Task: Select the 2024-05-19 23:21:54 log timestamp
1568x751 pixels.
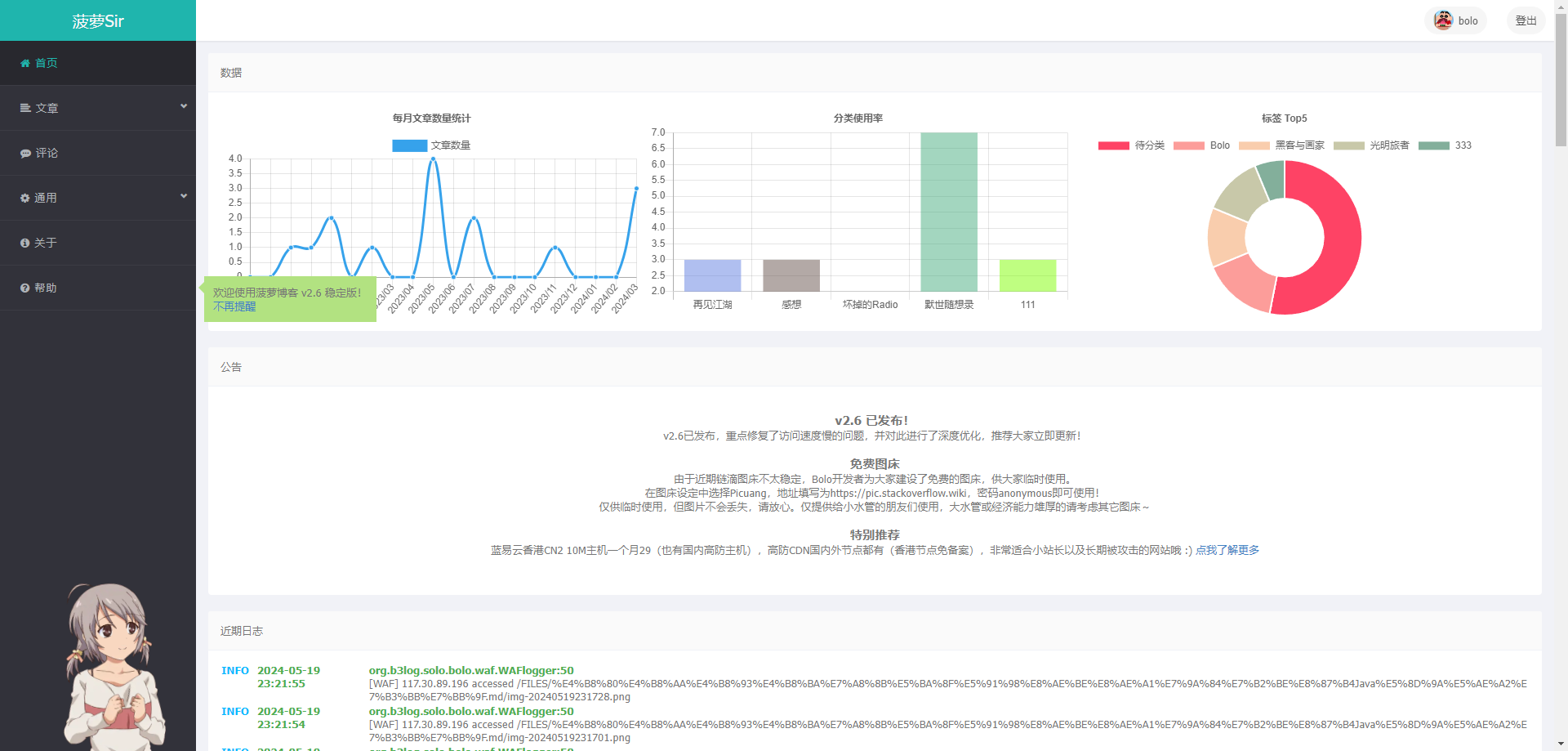Action: [288, 718]
